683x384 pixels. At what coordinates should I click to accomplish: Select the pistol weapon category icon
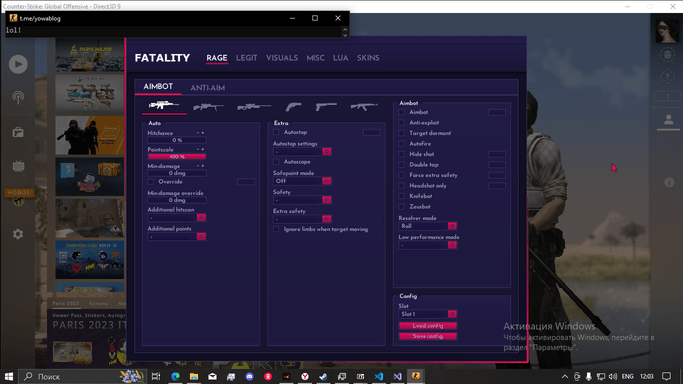click(x=326, y=106)
